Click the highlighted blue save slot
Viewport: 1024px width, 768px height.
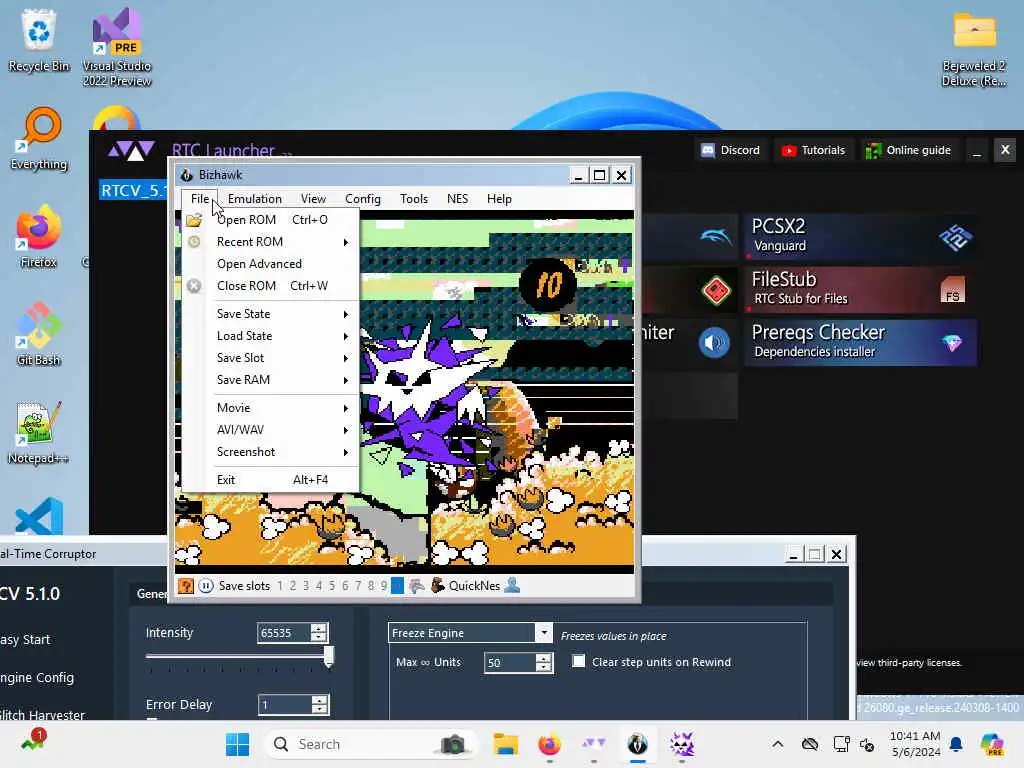tap(397, 586)
